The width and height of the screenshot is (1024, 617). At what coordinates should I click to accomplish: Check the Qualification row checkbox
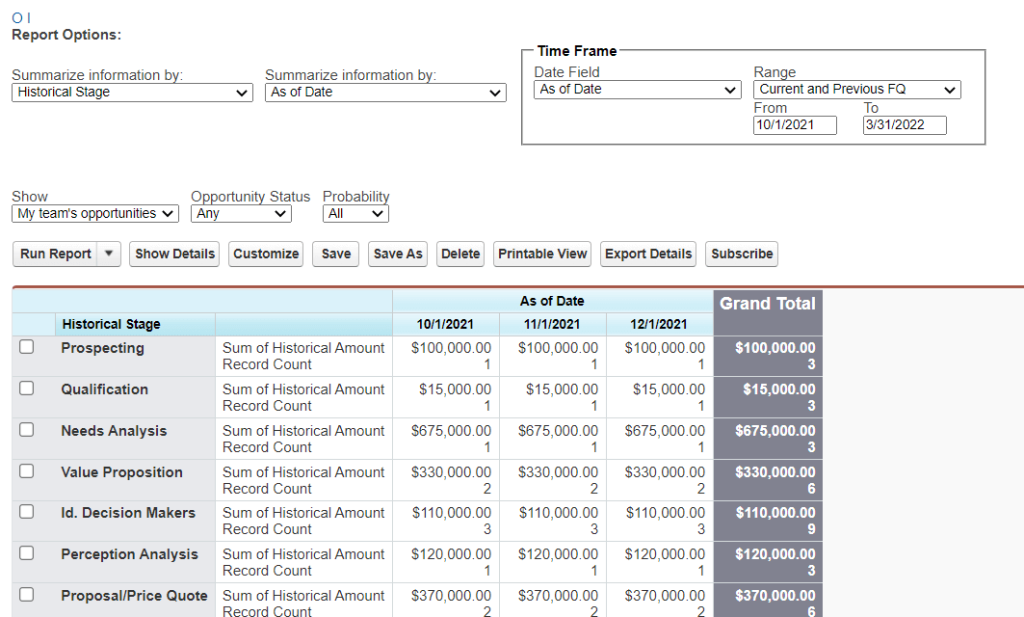[26, 388]
